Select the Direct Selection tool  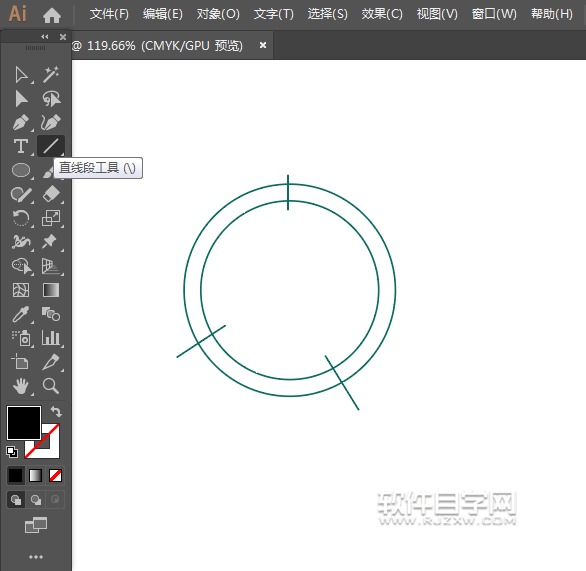pos(21,75)
